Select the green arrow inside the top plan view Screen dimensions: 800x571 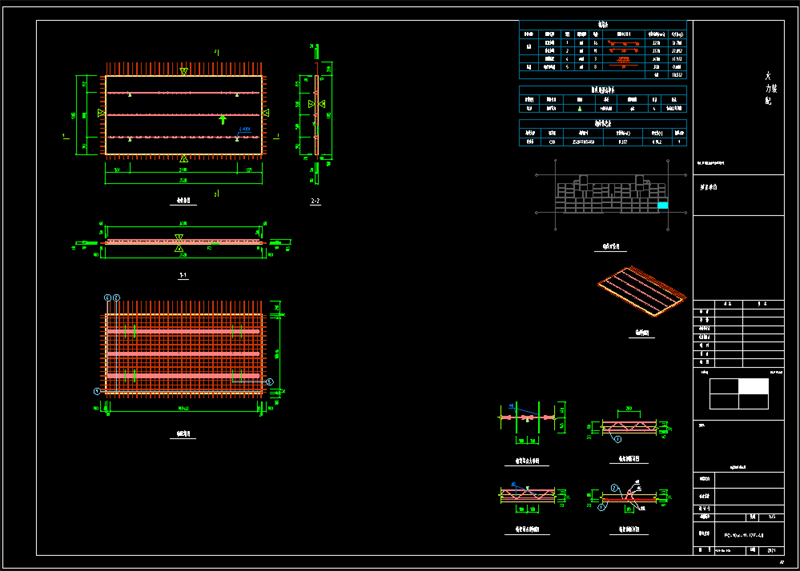point(222,120)
